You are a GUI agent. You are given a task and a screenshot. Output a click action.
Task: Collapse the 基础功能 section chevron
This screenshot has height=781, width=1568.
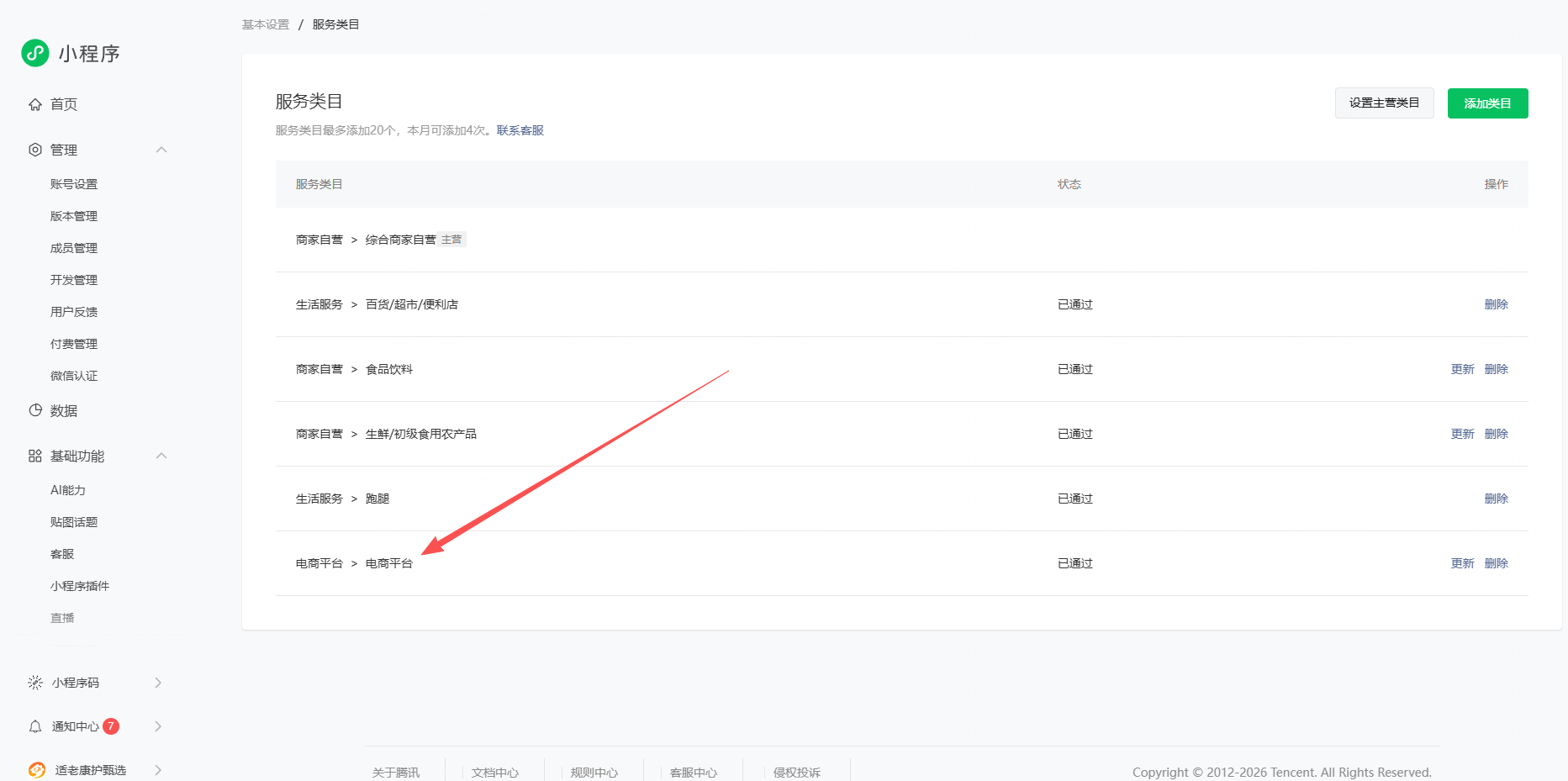[161, 456]
